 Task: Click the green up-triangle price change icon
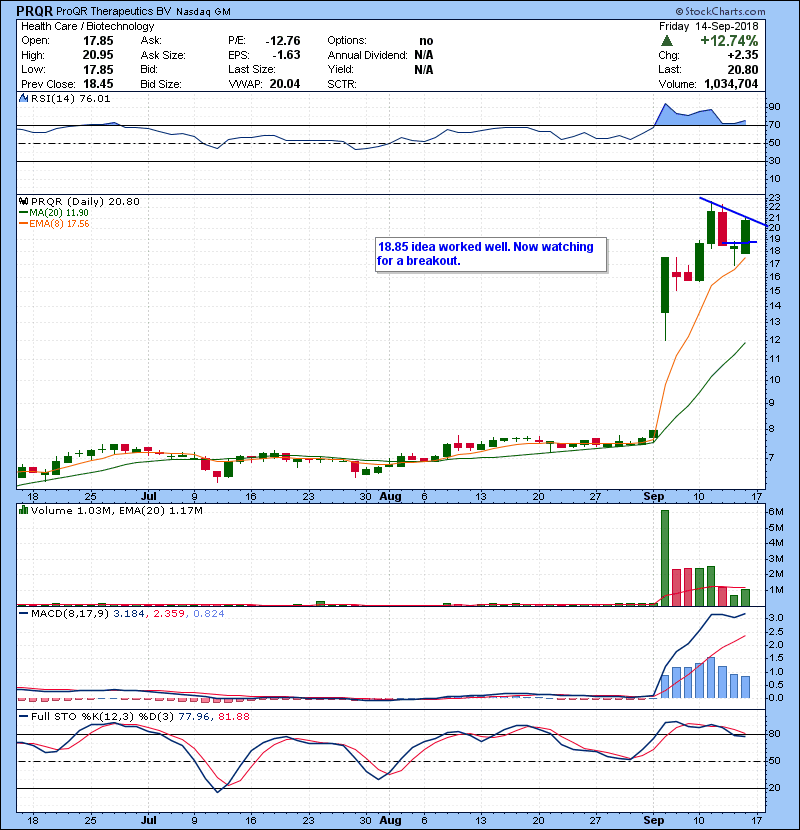pyautogui.click(x=667, y=41)
